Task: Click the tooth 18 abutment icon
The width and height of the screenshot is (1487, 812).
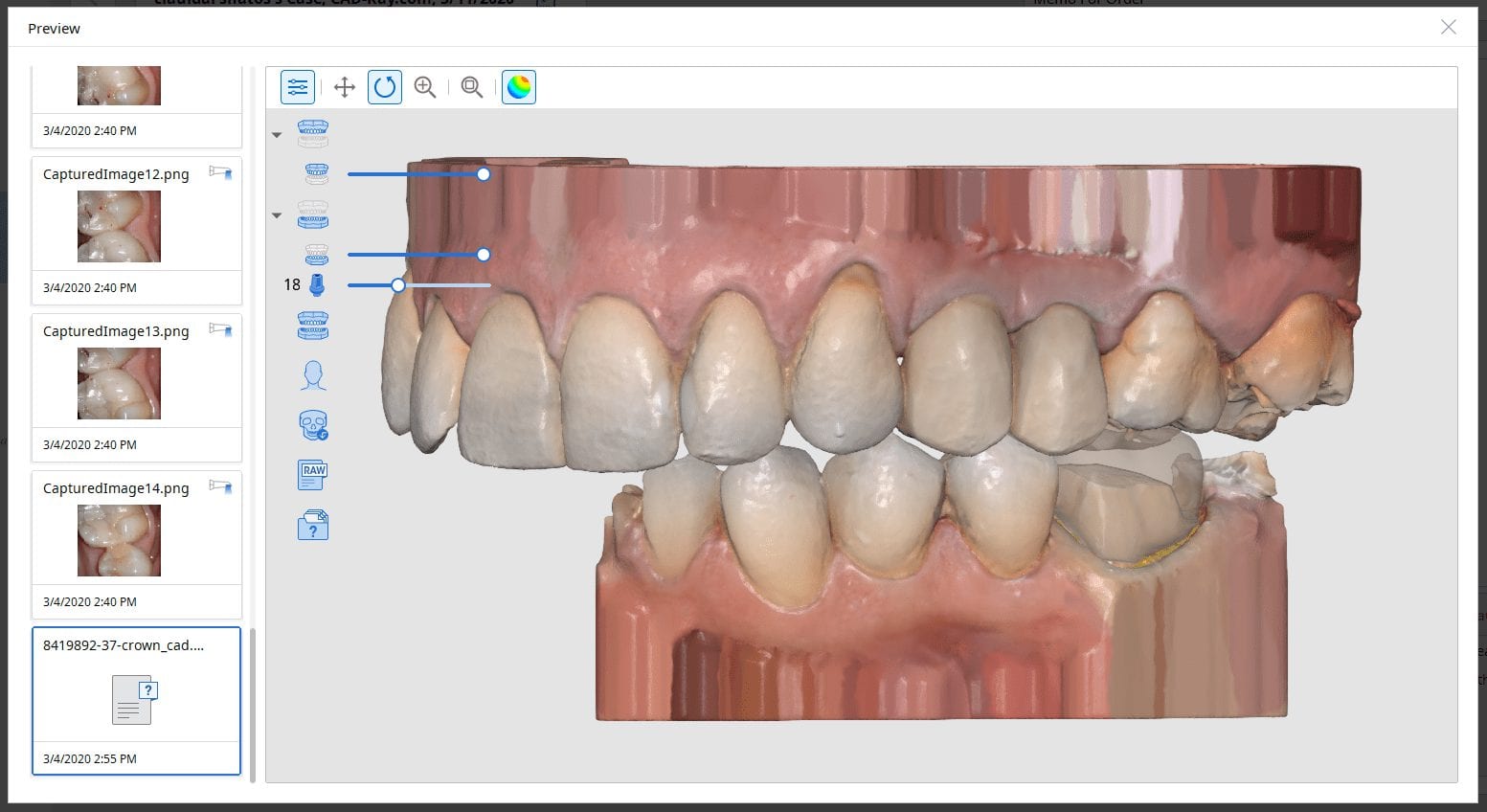Action: coord(316,285)
